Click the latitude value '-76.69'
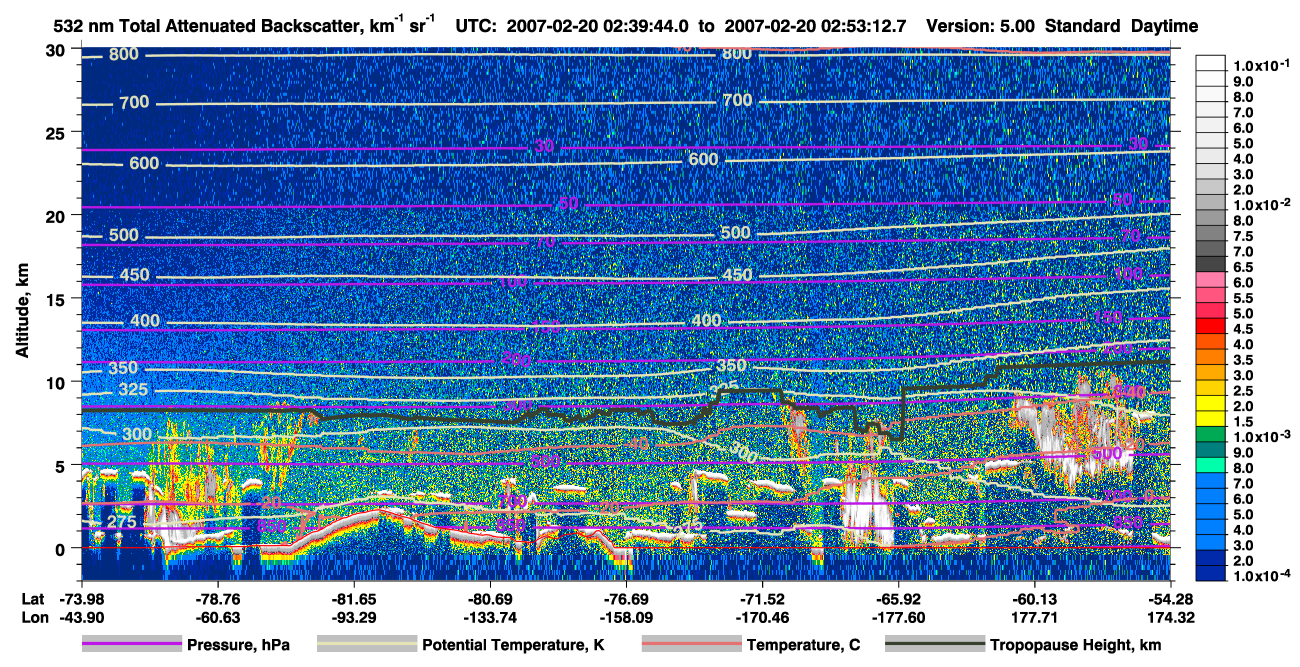This screenshot has height=667, width=1300. (625, 597)
